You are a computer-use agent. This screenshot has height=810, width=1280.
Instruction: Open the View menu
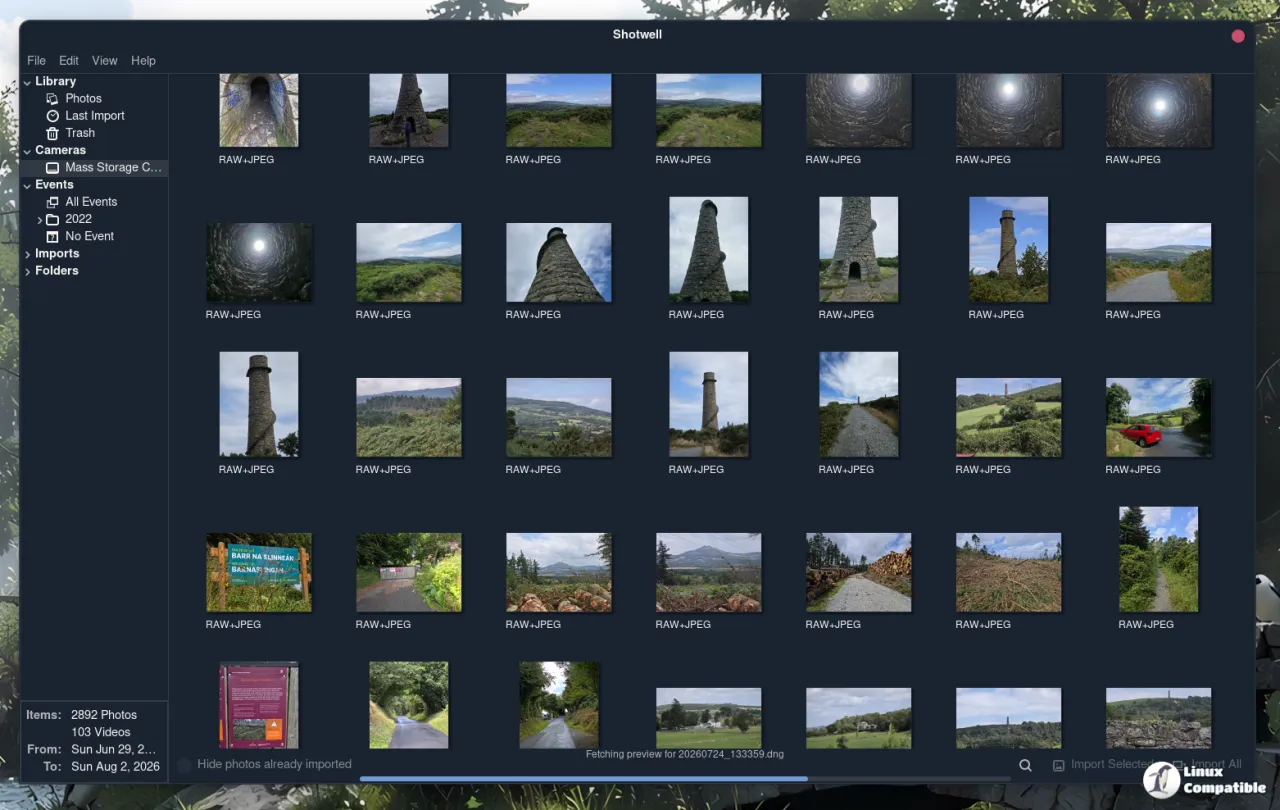point(104,61)
